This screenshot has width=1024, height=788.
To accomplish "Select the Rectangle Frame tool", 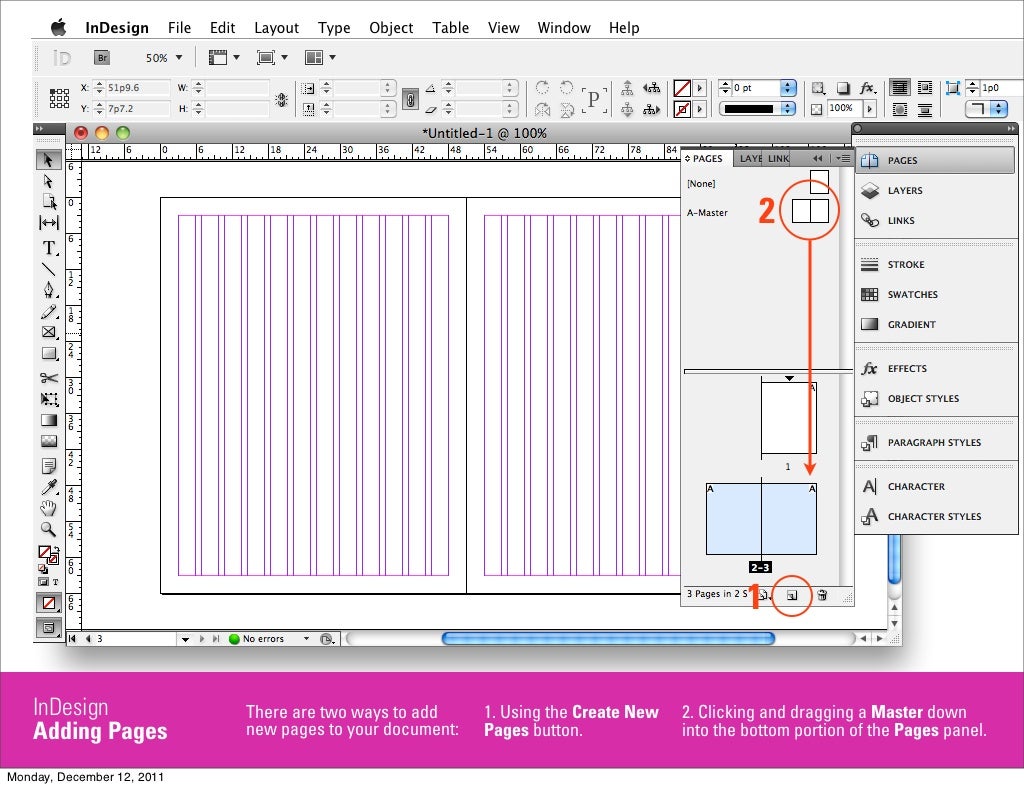I will pyautogui.click(x=48, y=332).
